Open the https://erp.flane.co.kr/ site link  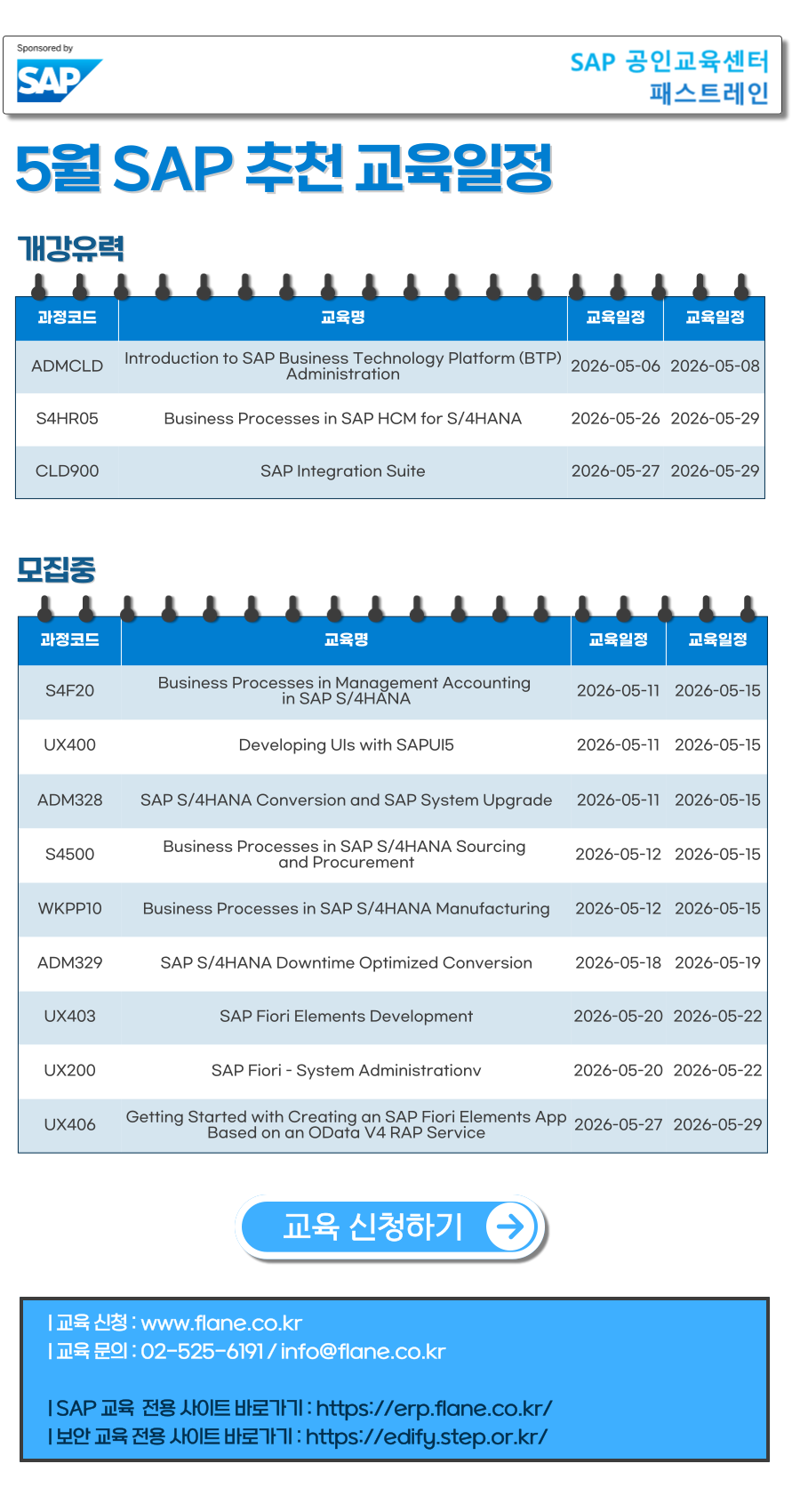pyautogui.click(x=434, y=1408)
